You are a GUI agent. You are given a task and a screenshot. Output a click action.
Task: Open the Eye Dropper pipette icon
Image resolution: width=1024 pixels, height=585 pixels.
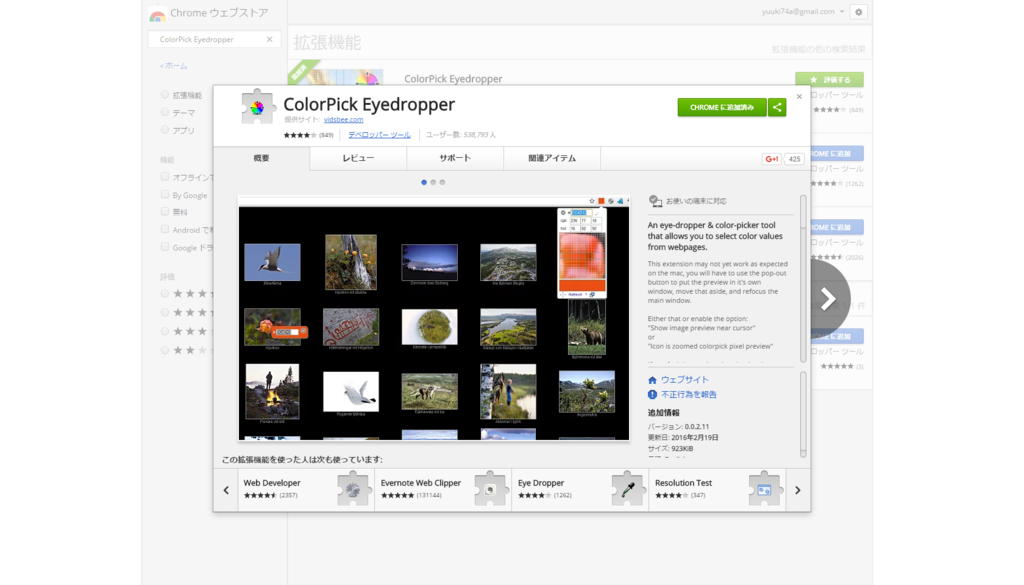point(628,488)
